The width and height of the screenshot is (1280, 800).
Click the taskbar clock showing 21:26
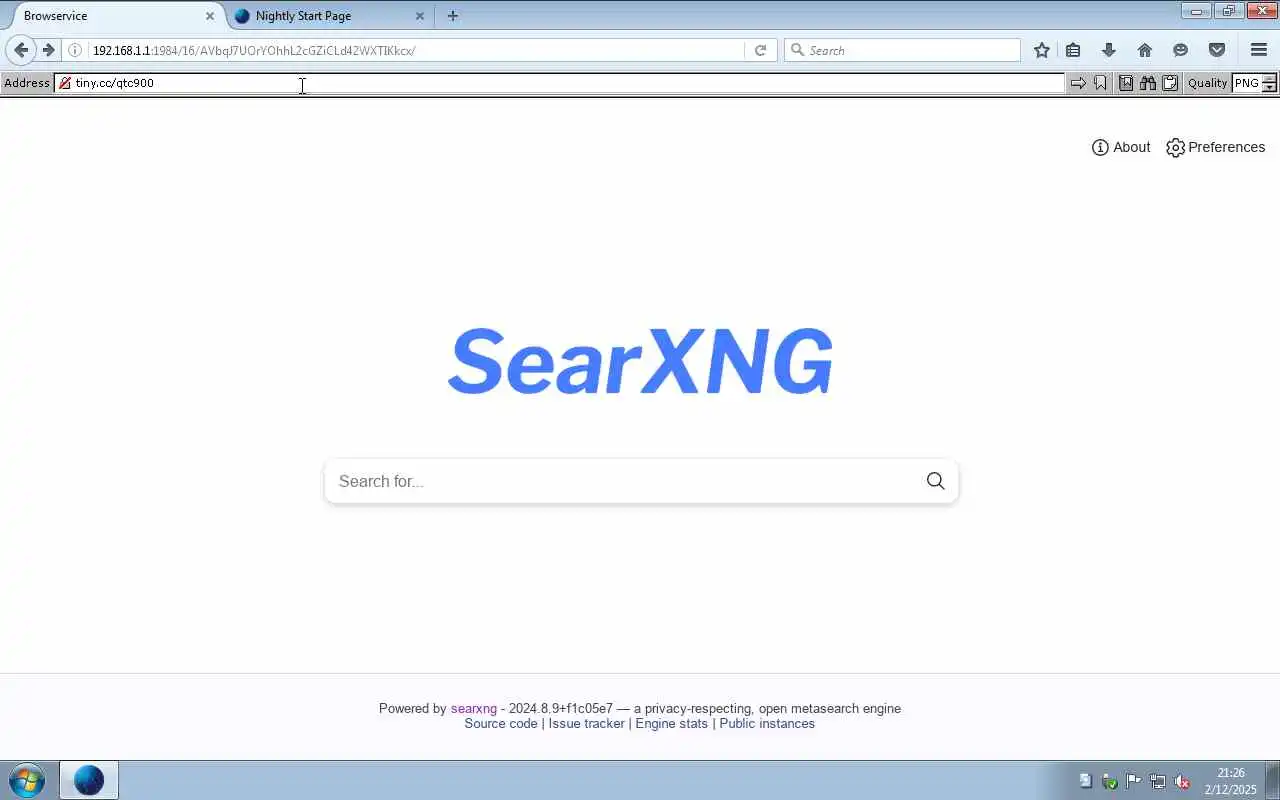pos(1231,781)
